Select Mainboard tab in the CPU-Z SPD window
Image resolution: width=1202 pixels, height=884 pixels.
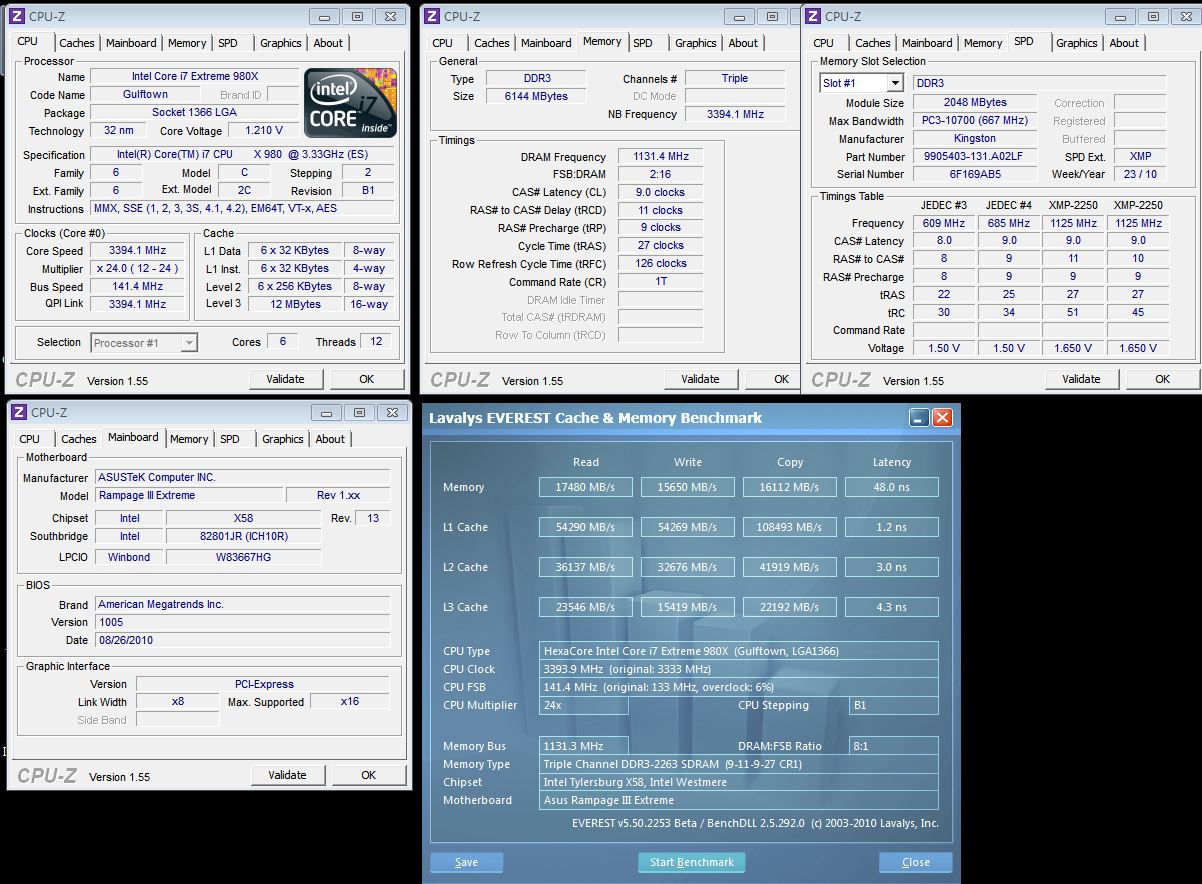pos(927,43)
